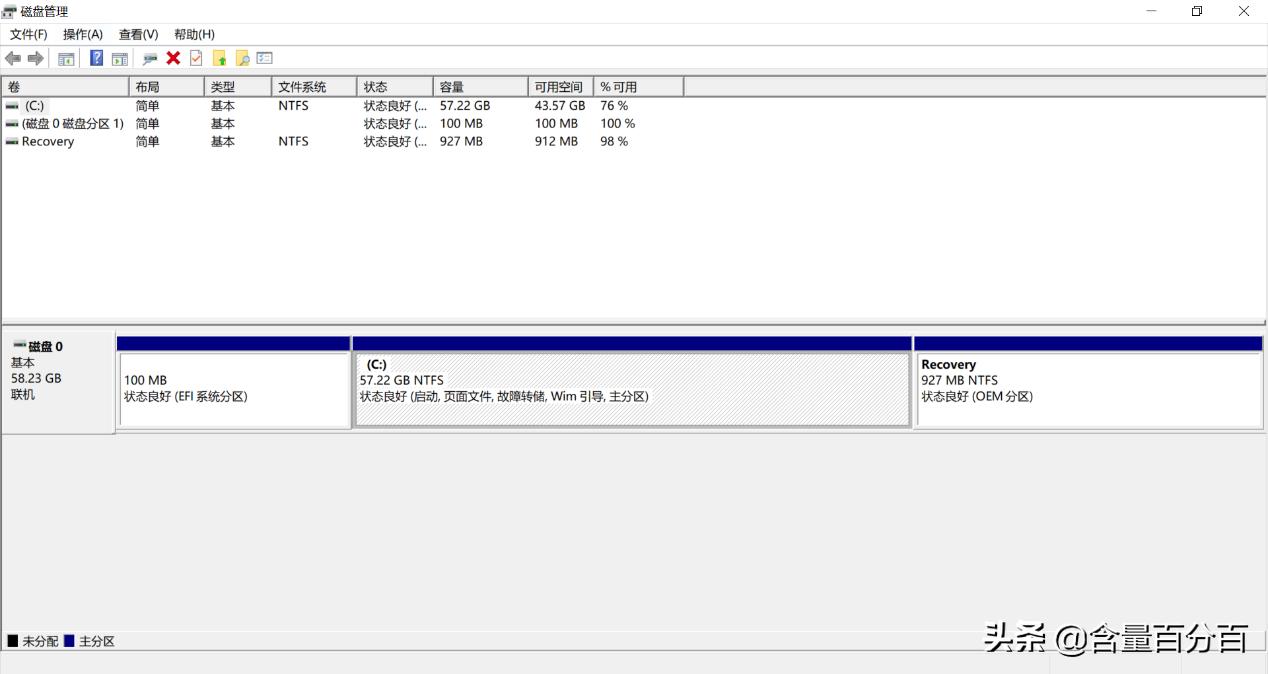Screen dimensions: 1268x674
Task: Click the 912 MB free space cell
Action: [x=556, y=141]
